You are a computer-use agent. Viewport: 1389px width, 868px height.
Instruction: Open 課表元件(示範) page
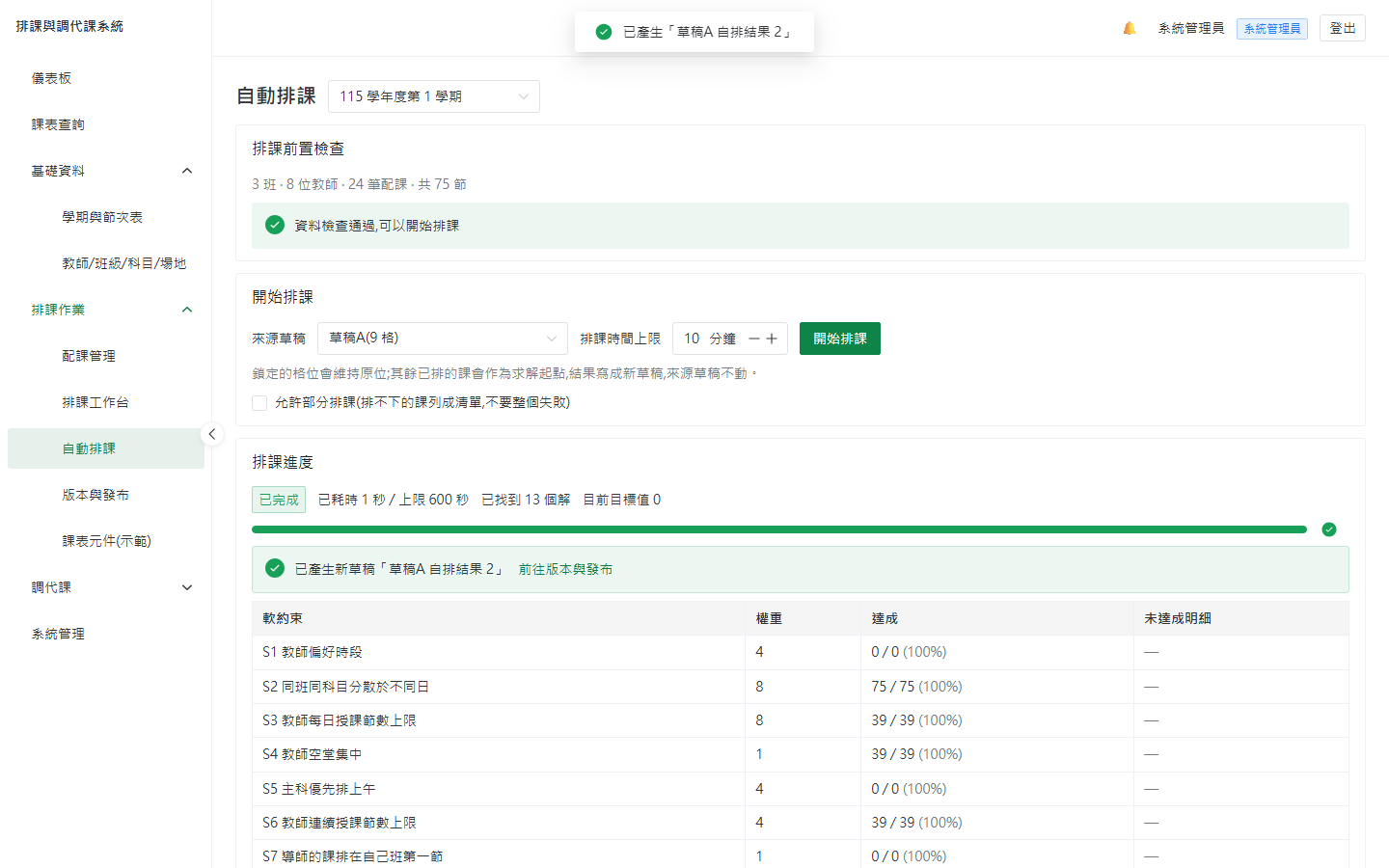(x=106, y=541)
